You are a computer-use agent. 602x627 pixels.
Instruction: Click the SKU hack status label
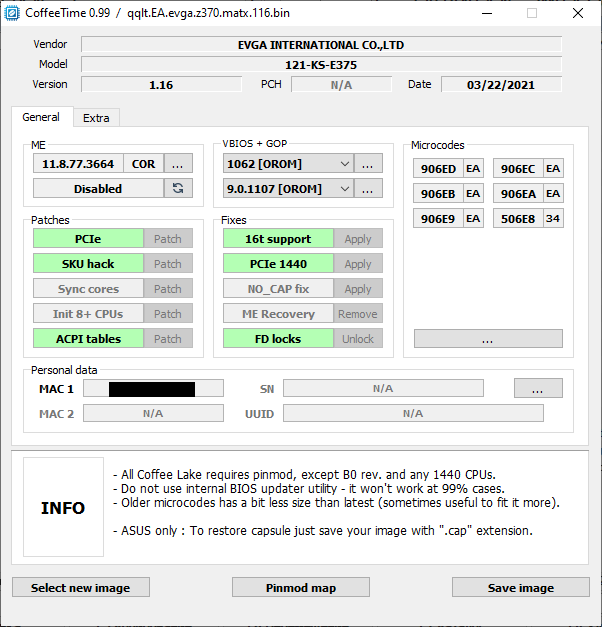[88, 264]
